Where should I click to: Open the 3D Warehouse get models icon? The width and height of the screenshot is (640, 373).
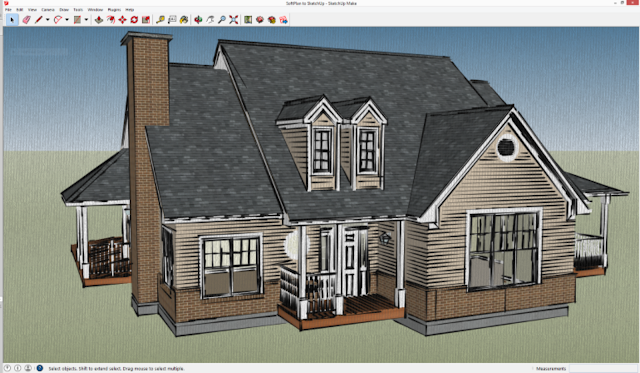(260, 20)
